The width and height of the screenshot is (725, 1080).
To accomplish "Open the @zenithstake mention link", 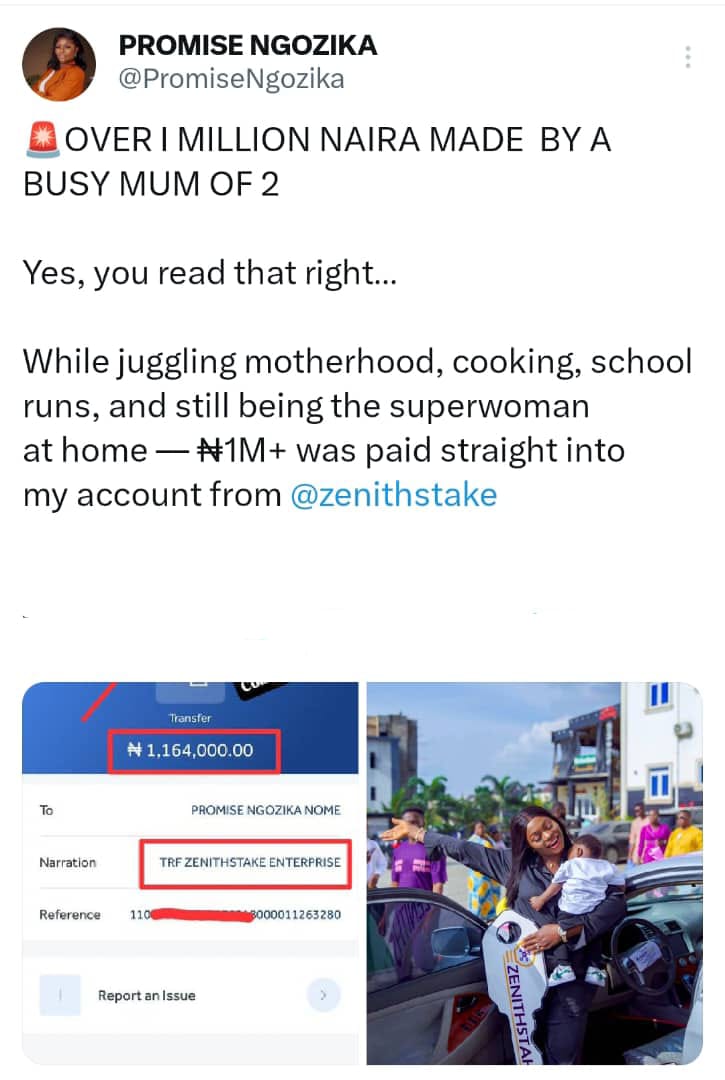I will [x=393, y=494].
